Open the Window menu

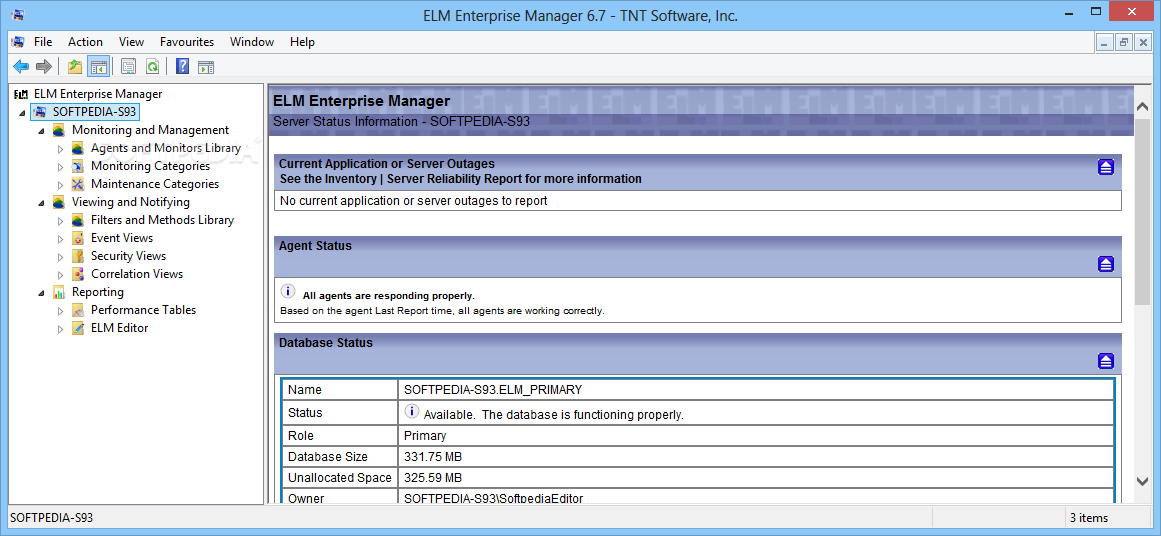coord(252,42)
